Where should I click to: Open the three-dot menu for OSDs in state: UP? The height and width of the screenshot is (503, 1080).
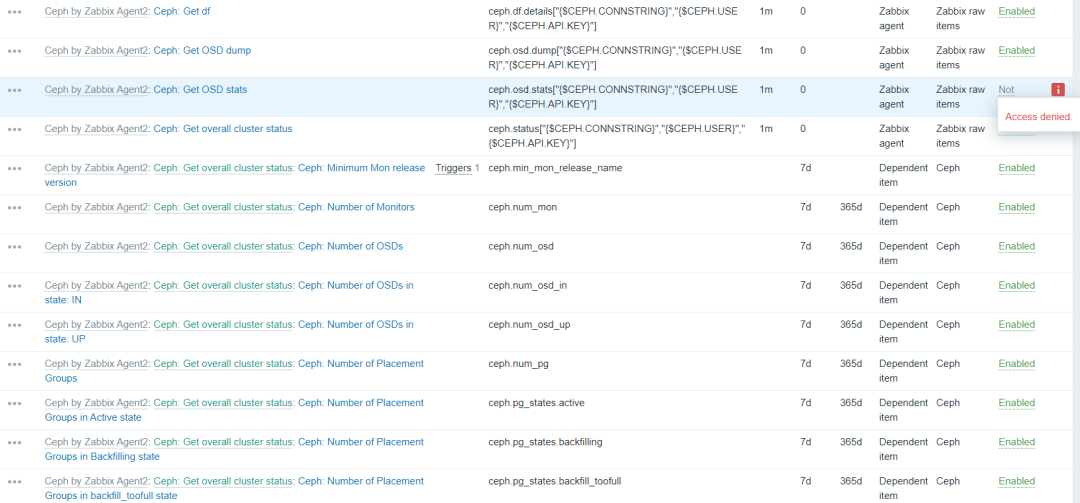14,325
